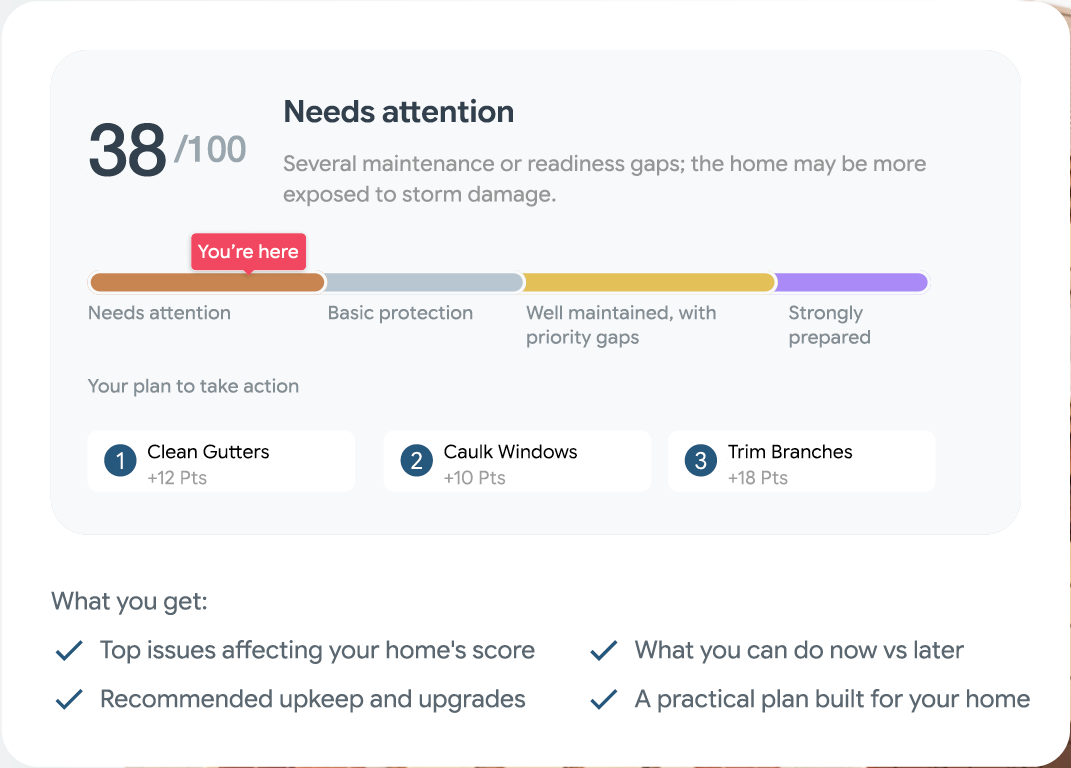Click the Needs attention heading

click(399, 112)
